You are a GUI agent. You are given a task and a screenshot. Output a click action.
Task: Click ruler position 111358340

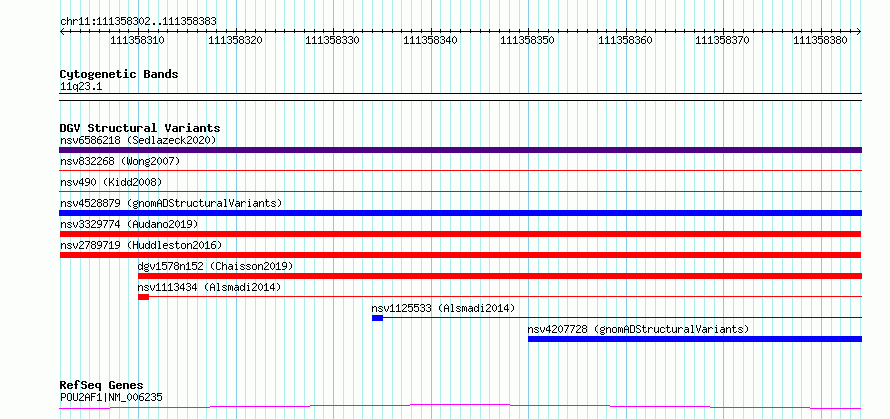[x=430, y=40]
